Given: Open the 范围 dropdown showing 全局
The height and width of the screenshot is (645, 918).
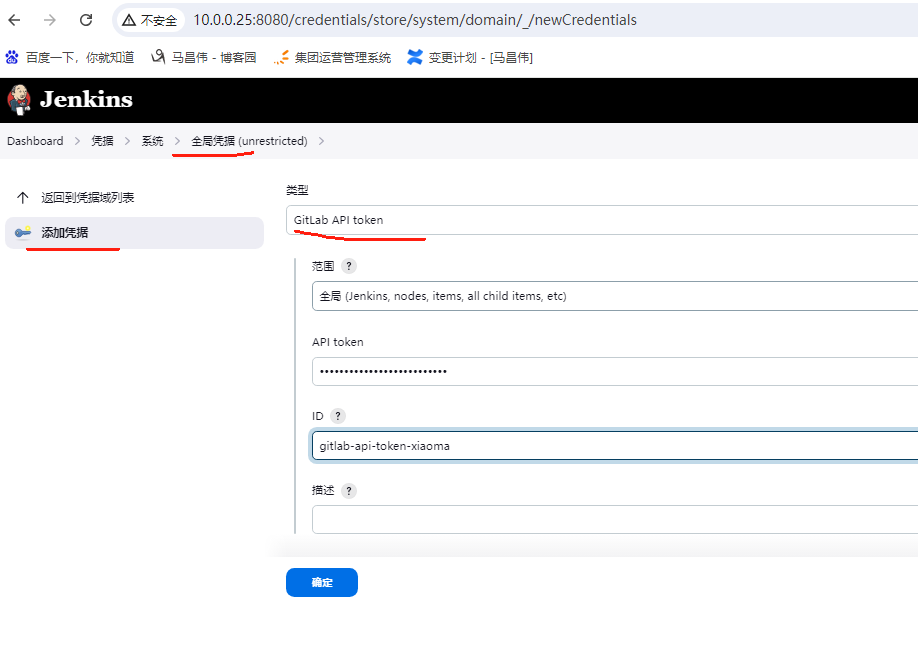Looking at the screenshot, I should pyautogui.click(x=615, y=296).
